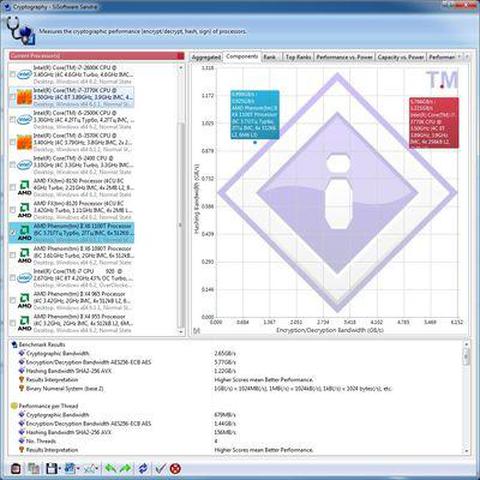The height and width of the screenshot is (480, 480).
Task: Click the save floppy disk icon
Action: pos(51,469)
